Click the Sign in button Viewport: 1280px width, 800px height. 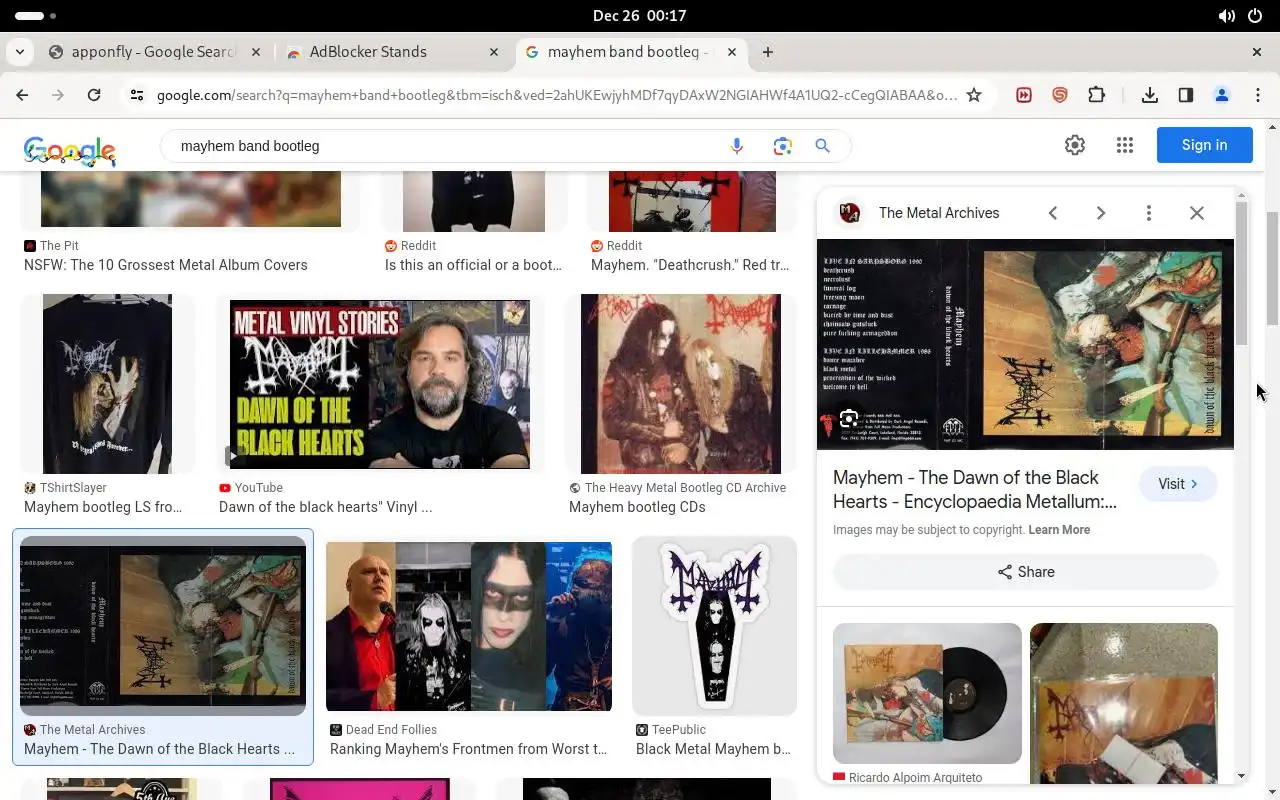[1205, 145]
